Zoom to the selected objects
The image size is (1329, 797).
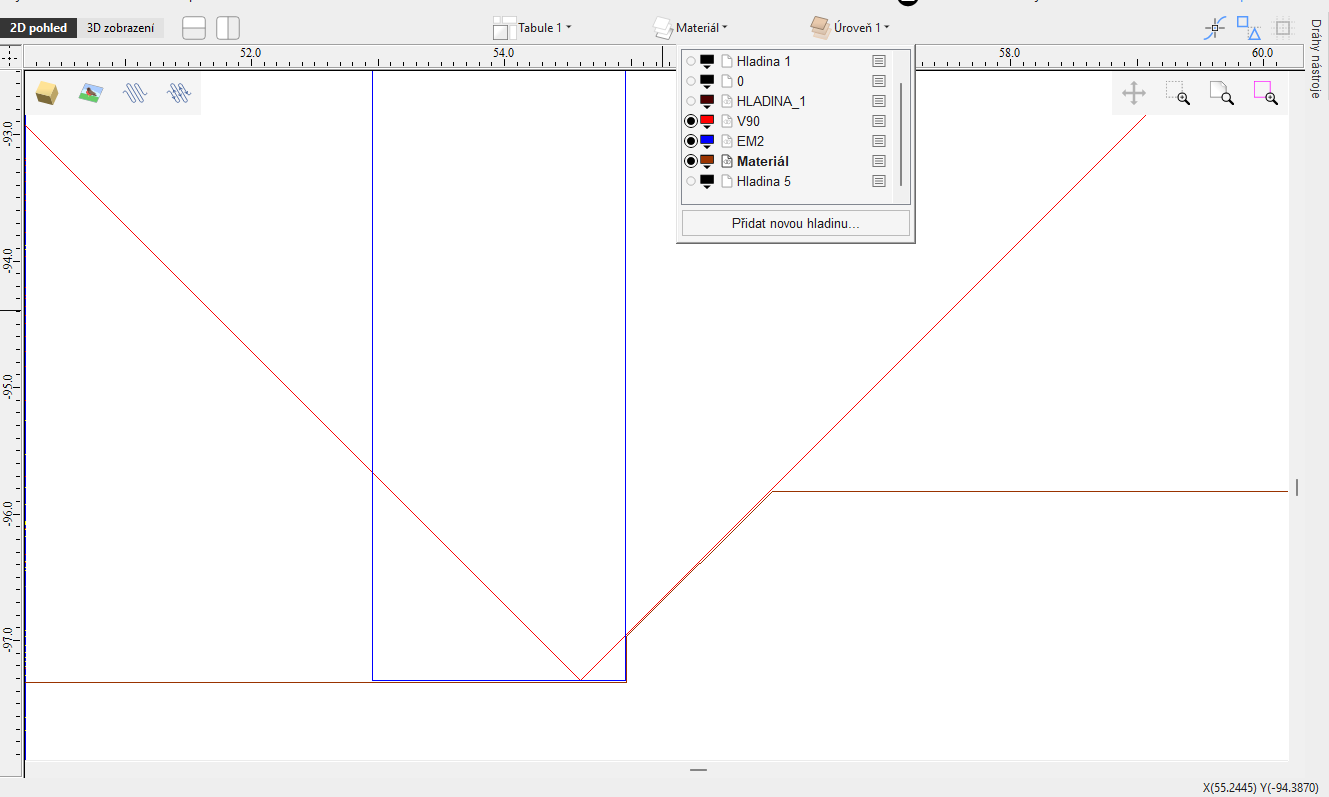(x=1265, y=94)
